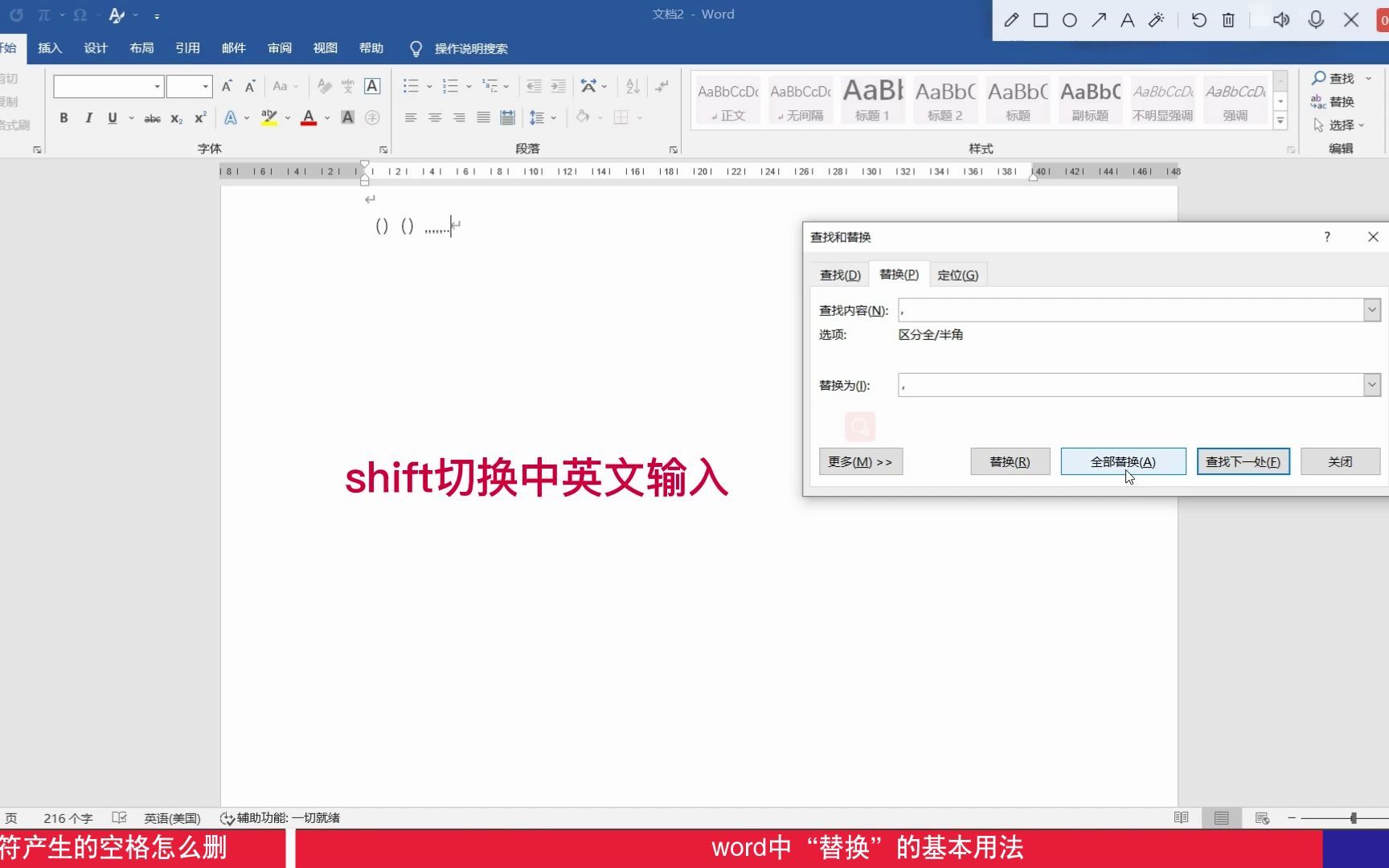Decrease paragraph indent
Screen dimensions: 1389x868
(x=534, y=86)
